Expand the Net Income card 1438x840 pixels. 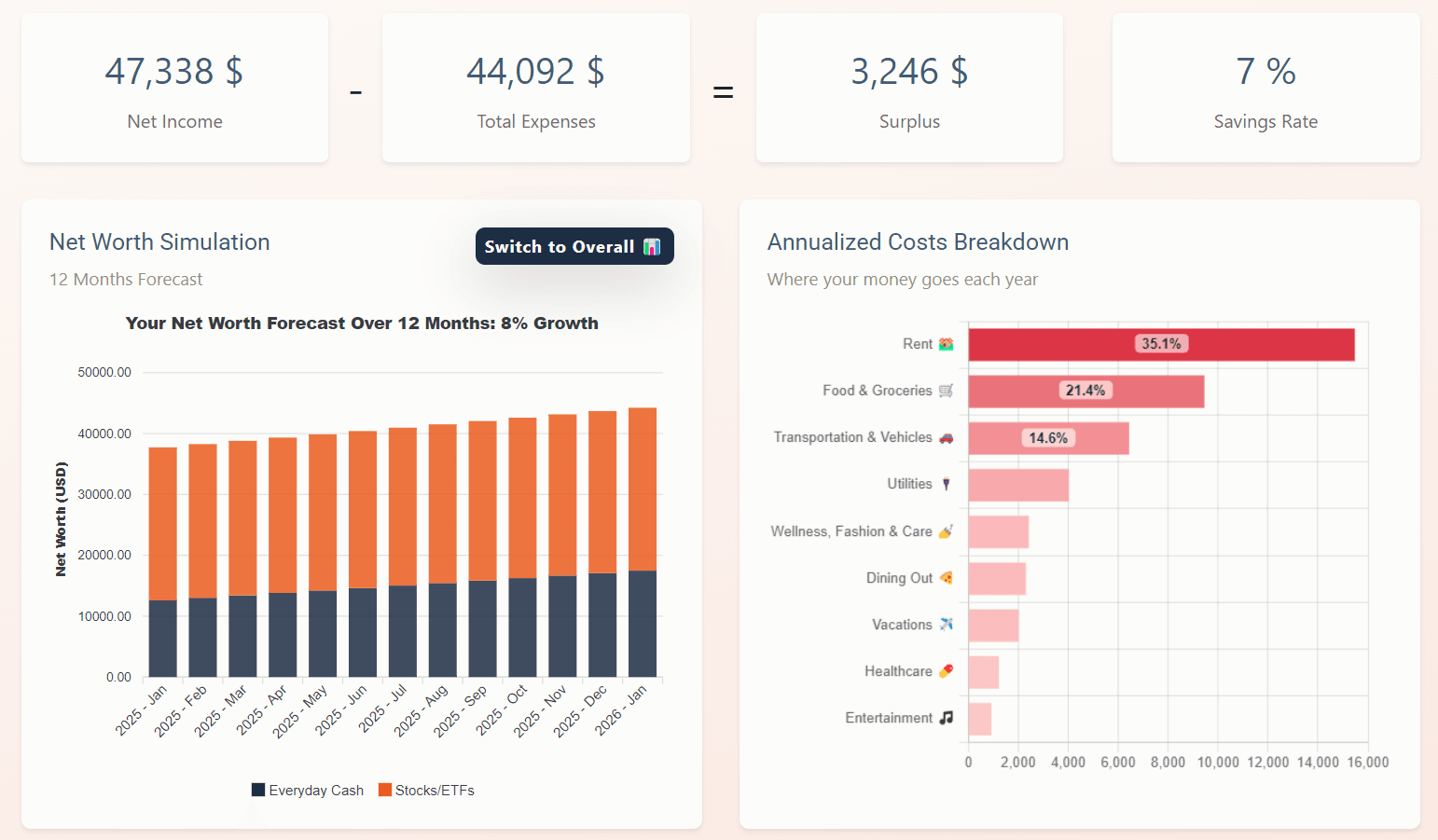tap(174, 88)
